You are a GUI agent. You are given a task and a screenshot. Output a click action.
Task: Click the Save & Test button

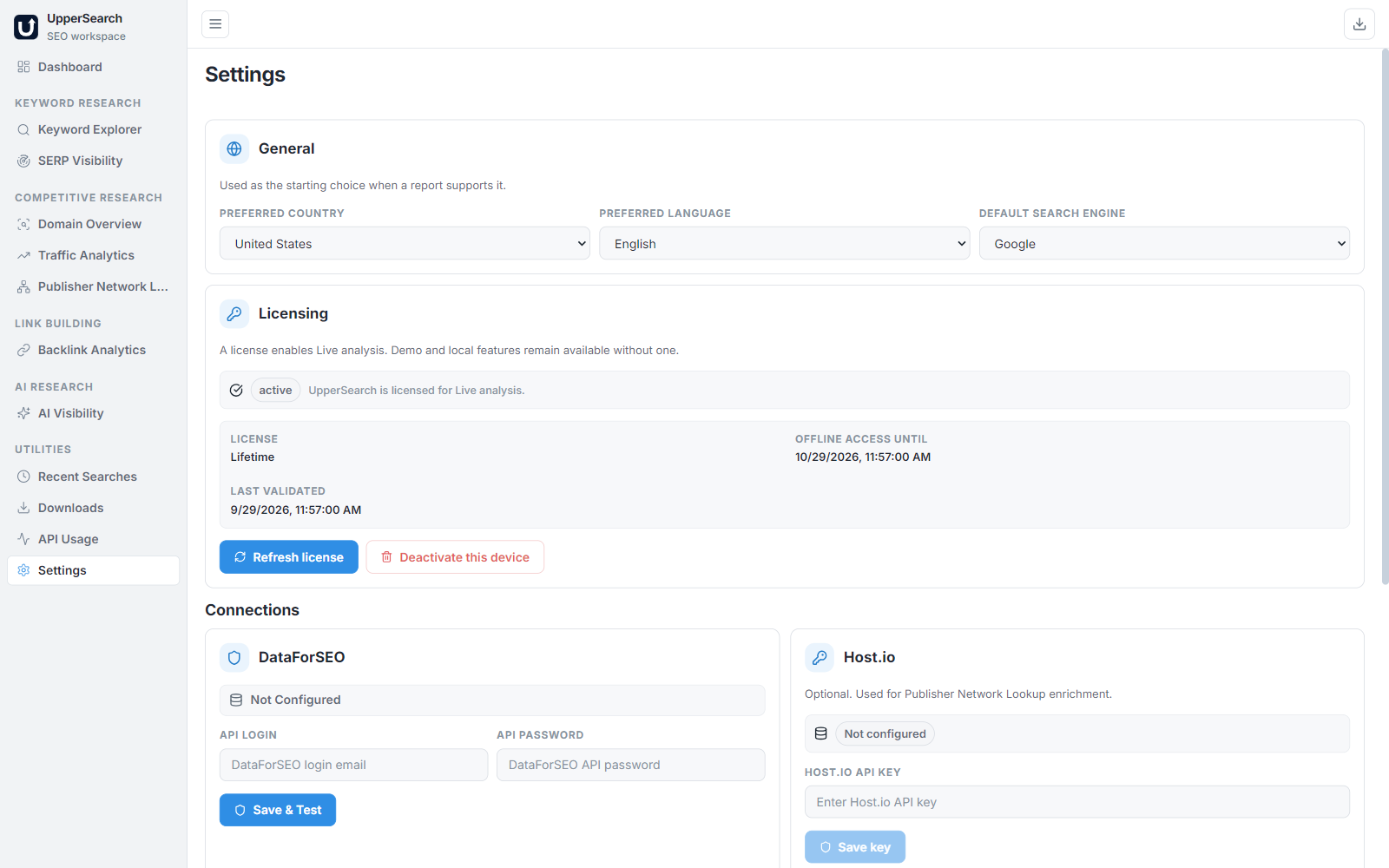pyautogui.click(x=278, y=810)
